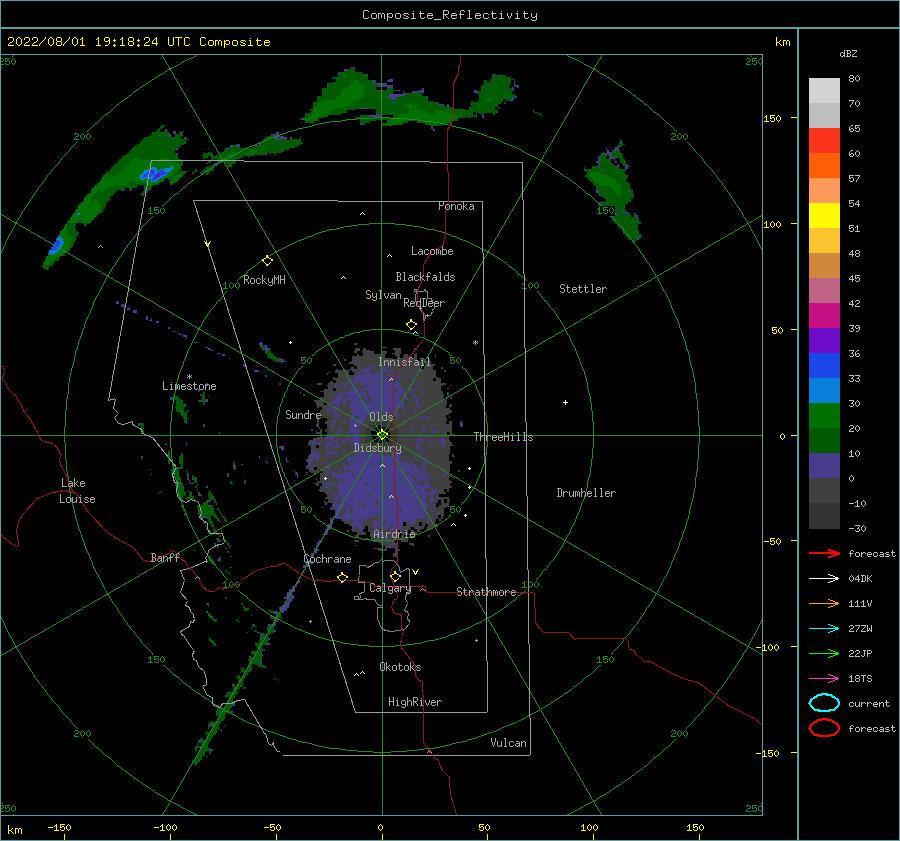Click the asterisk marker above Limestone label
Viewport: 900px width, 841px height.
pyautogui.click(x=189, y=377)
